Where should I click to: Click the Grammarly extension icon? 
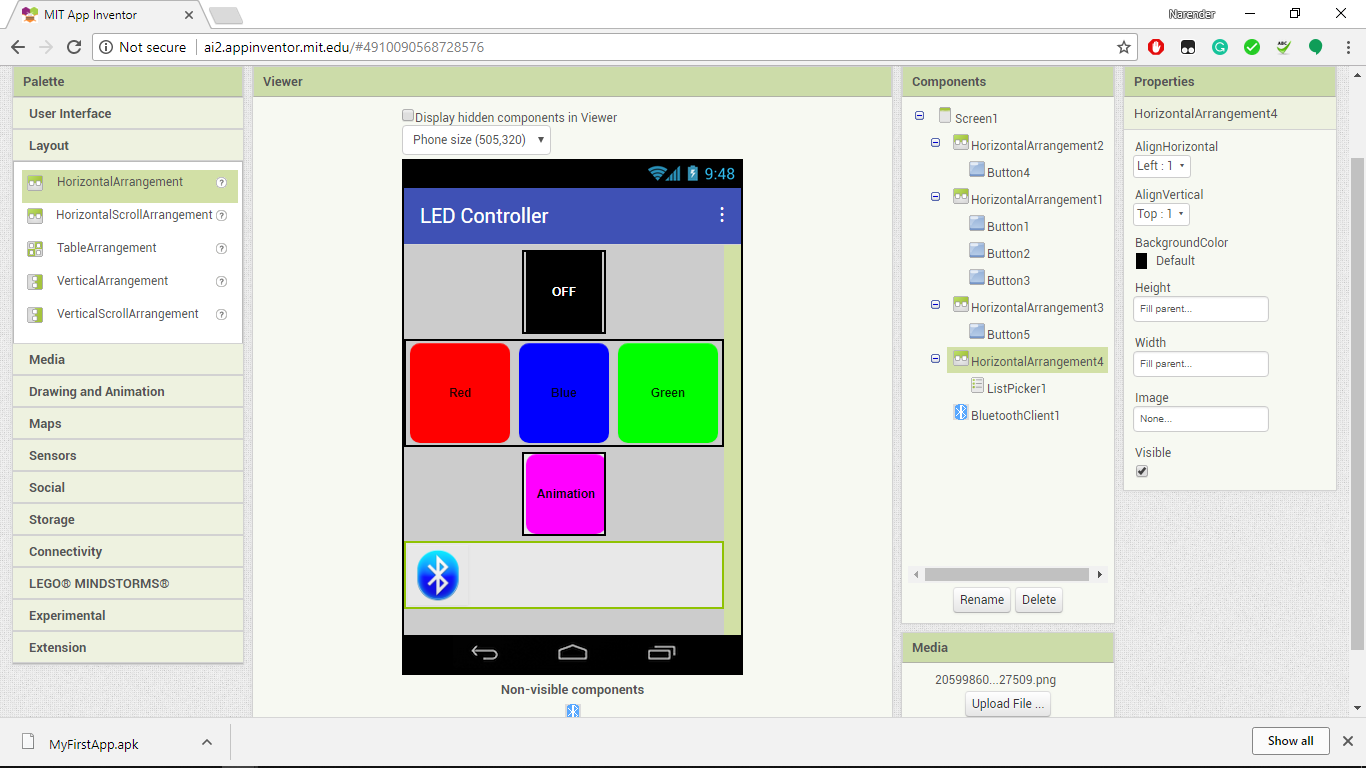pyautogui.click(x=1220, y=47)
